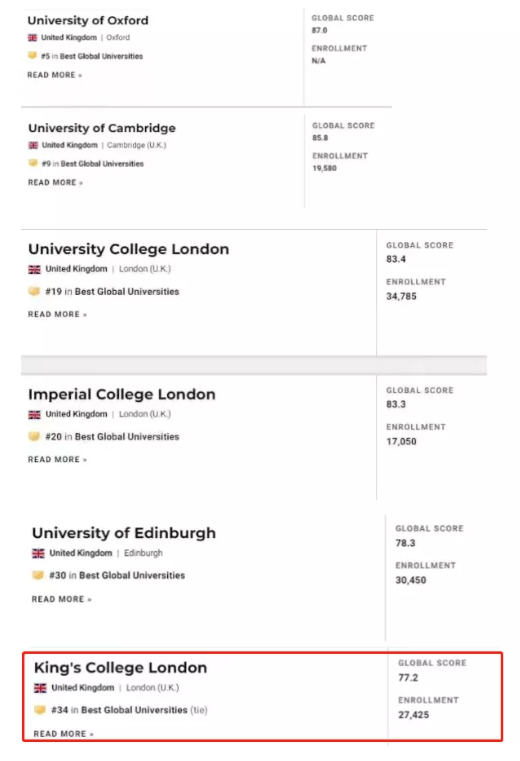The image size is (520, 761).
Task: Click the UK flag under Imperial College London
Action: pos(34,414)
